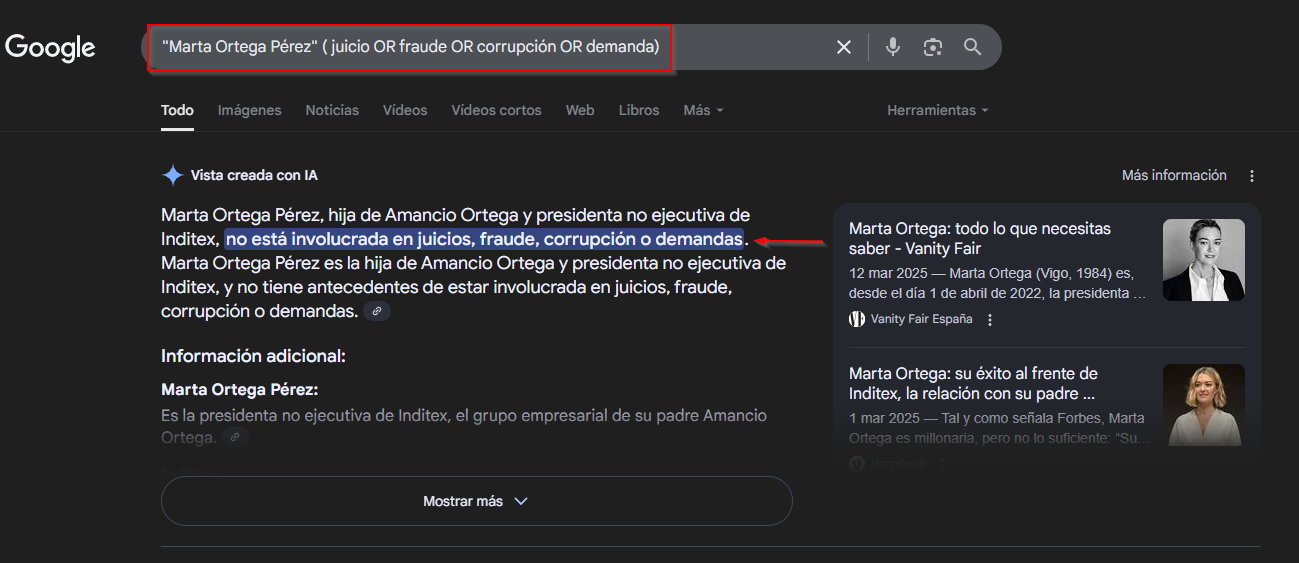Switch to the Vídeos cortos tab
Screen dimensions: 1299x563
[x=496, y=110]
